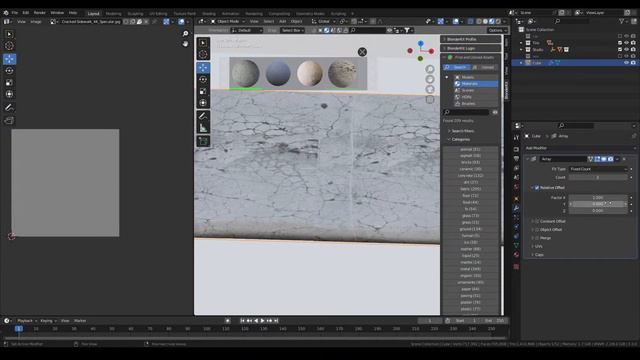
Task: Select the Rotate tool in the 3D viewport toolbar
Action: pyautogui.click(x=203, y=79)
